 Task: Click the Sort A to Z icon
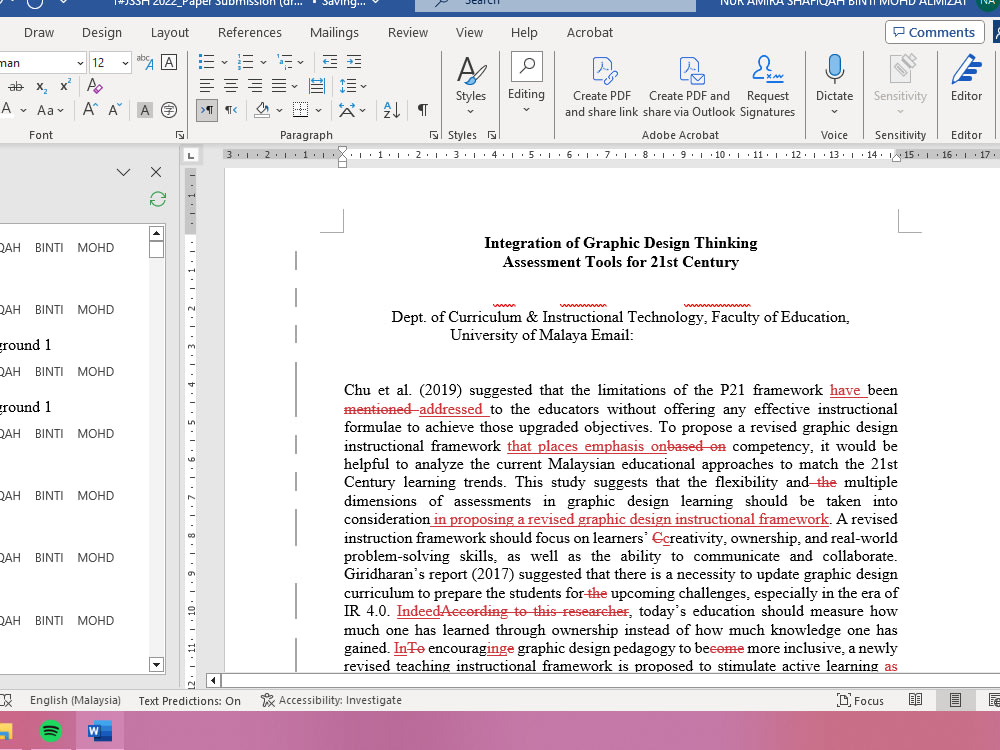(x=392, y=110)
